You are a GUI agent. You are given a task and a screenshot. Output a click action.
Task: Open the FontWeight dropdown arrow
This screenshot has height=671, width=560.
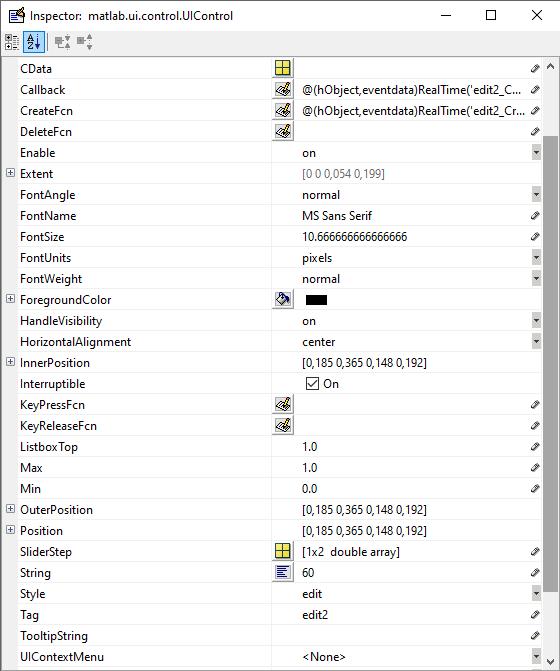(x=536, y=278)
